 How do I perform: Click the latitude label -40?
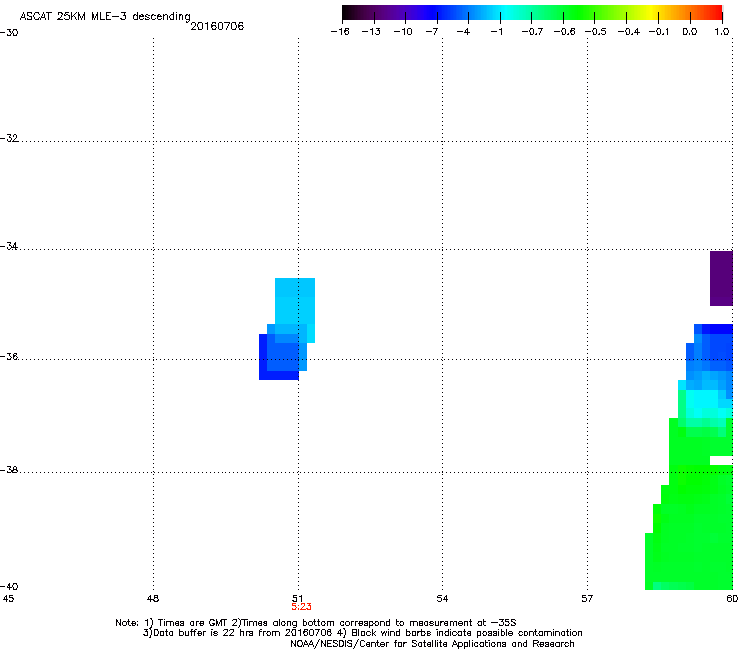pyautogui.click(x=8, y=586)
